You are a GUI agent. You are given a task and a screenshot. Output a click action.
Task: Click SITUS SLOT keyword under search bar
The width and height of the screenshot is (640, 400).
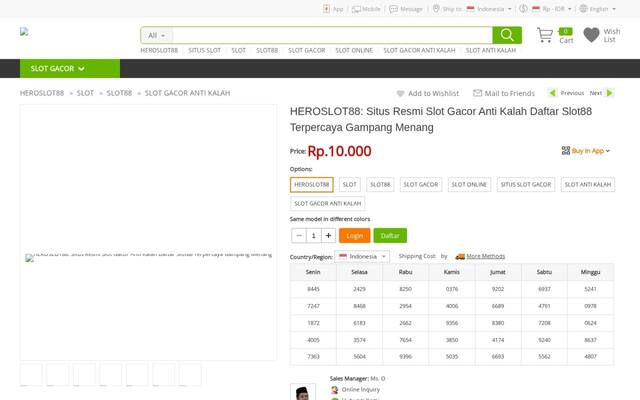click(204, 50)
